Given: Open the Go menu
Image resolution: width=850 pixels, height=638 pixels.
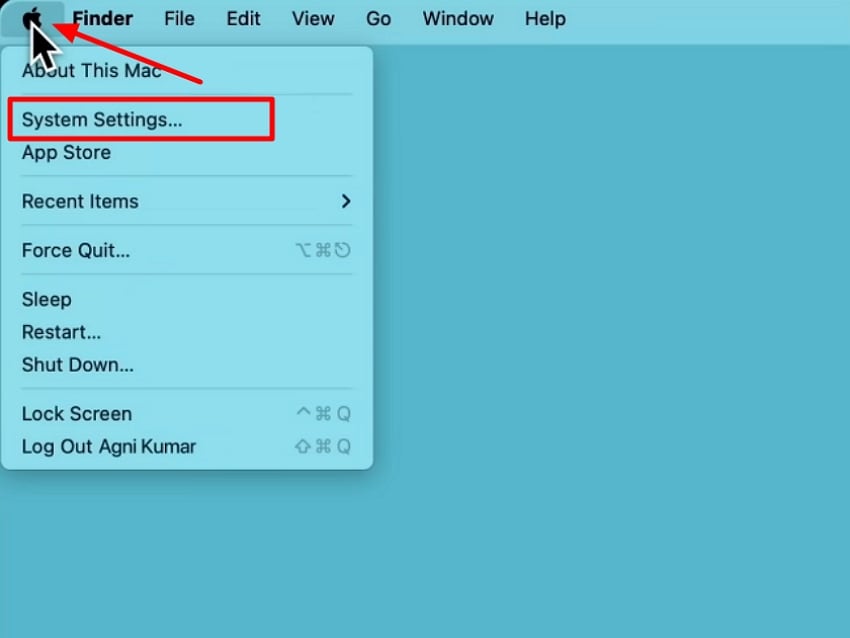Looking at the screenshot, I should 378,18.
